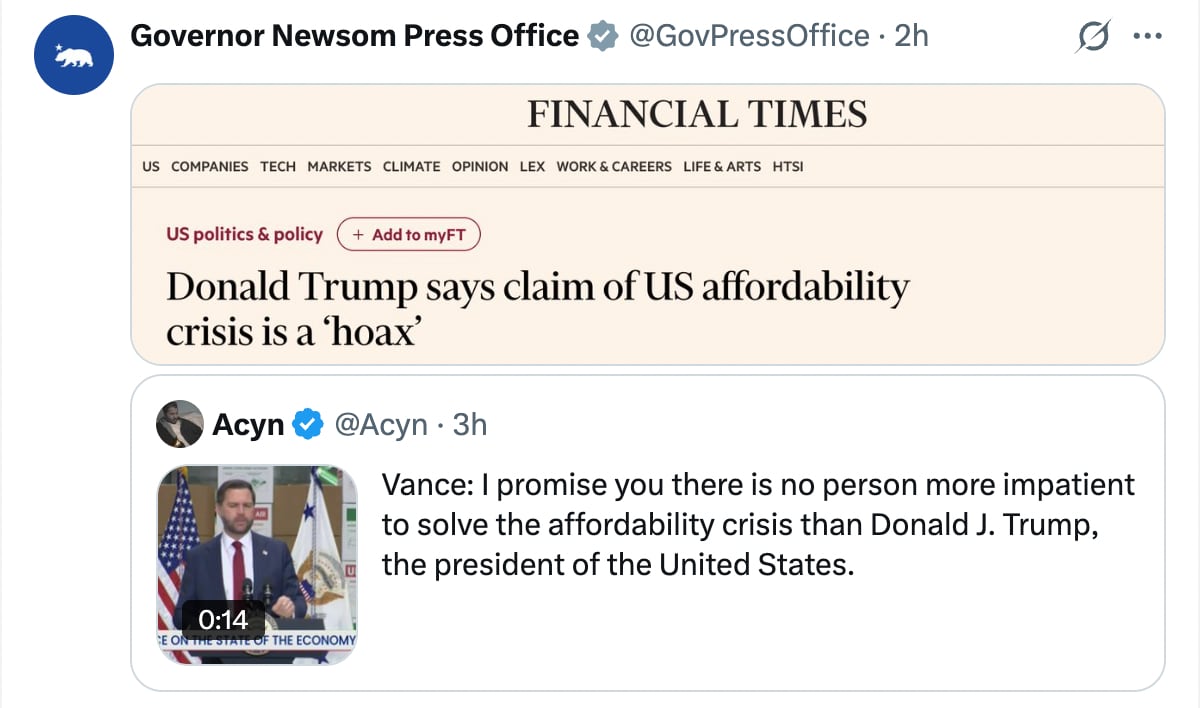This screenshot has height=708, width=1202.
Task: Open the CLIMATE section
Action: (x=411, y=167)
